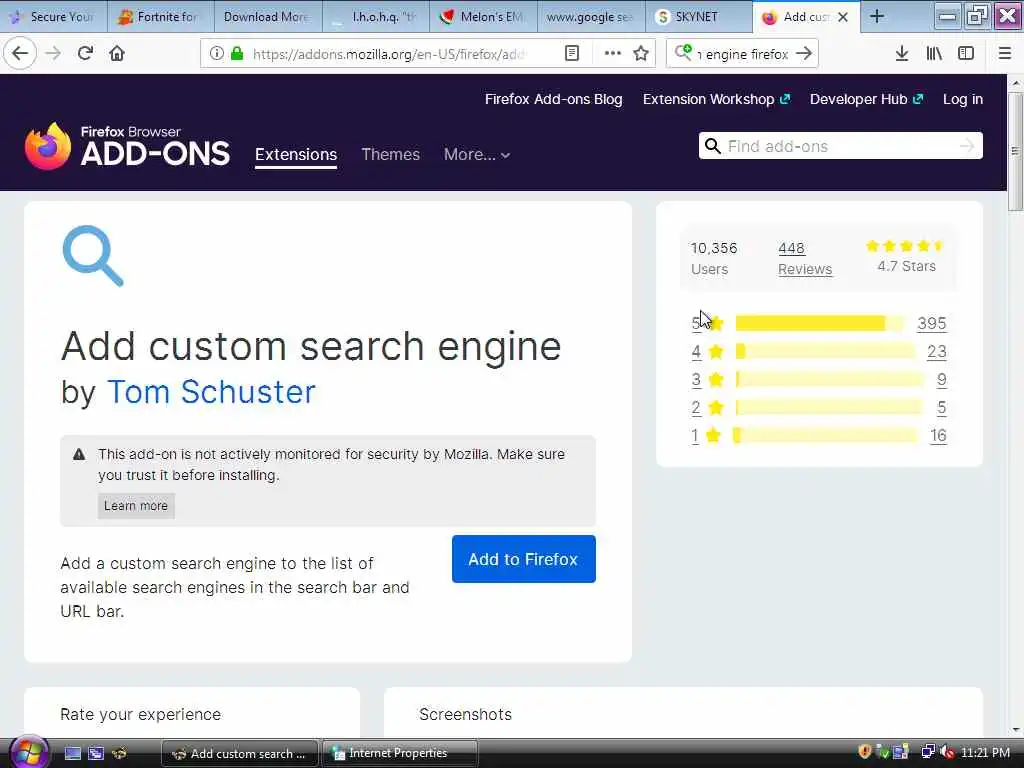This screenshot has width=1024, height=768.
Task: Switch to Download More tab
Action: (x=268, y=17)
